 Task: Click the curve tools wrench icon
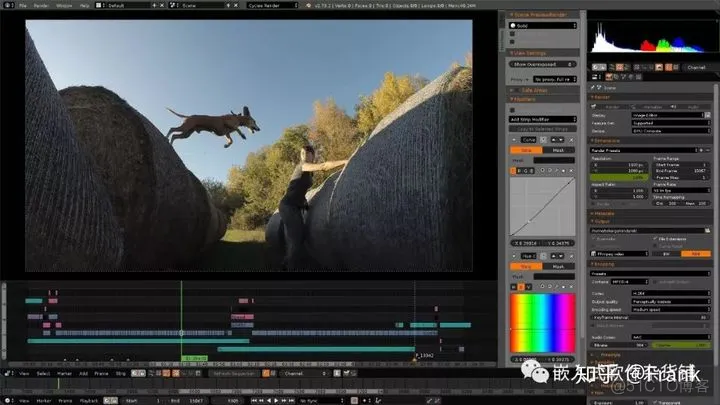[557, 170]
